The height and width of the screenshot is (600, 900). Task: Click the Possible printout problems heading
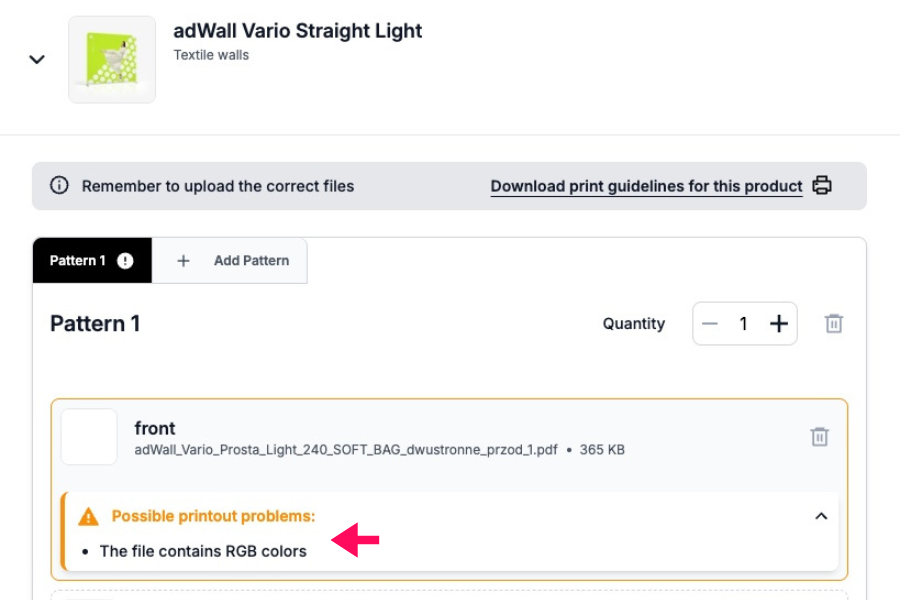[x=213, y=516]
